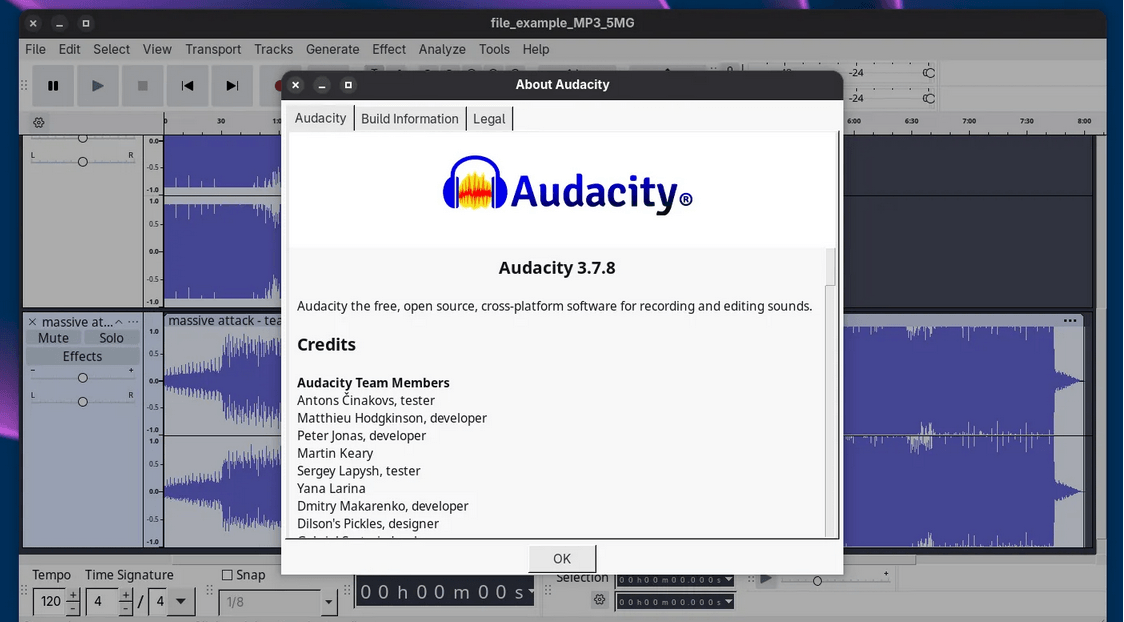Open the Tools menu

click(x=494, y=49)
